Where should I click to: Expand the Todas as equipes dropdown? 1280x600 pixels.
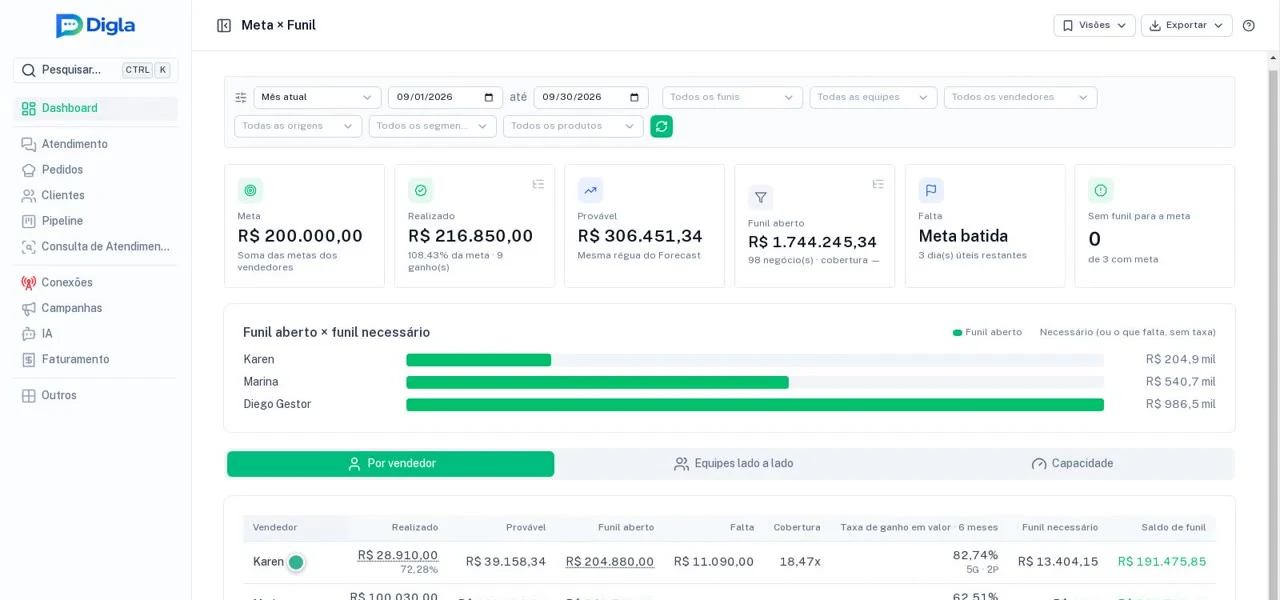click(873, 97)
